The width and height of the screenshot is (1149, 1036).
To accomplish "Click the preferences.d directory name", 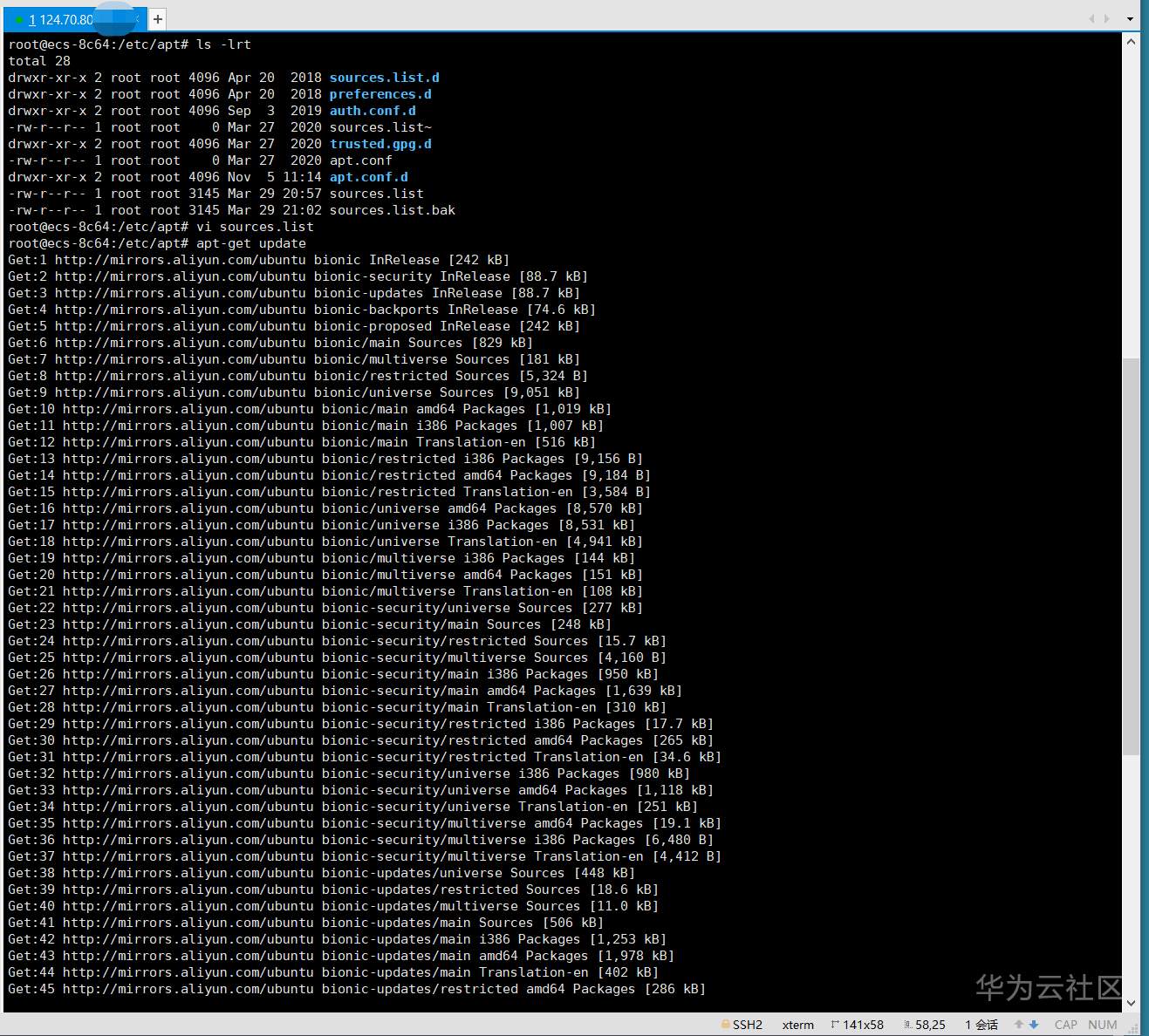I will (x=380, y=94).
